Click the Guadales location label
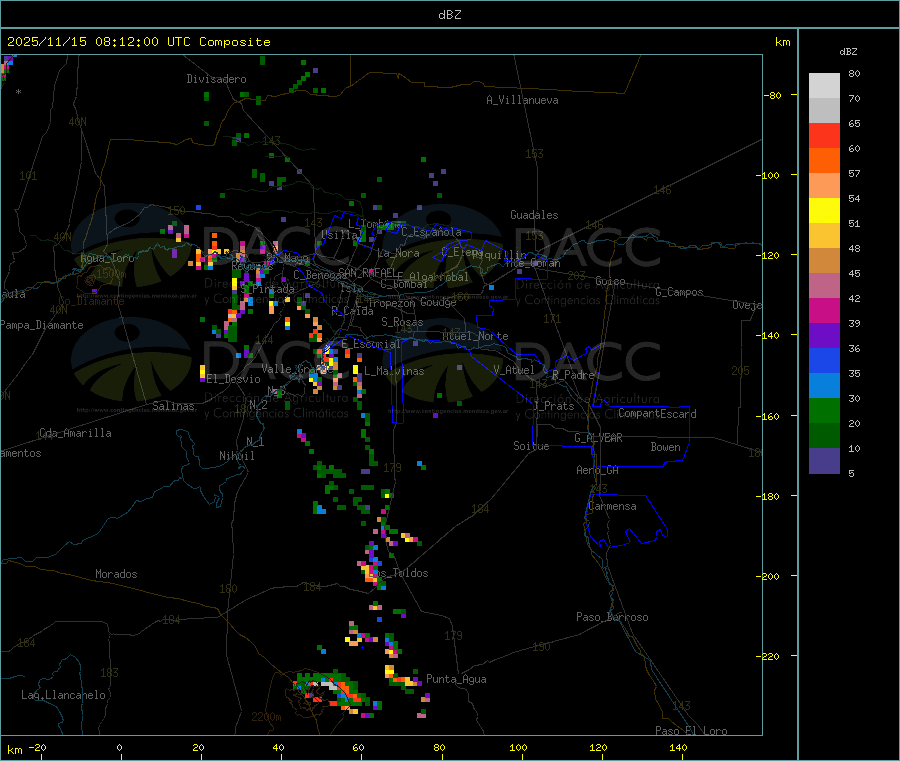 click(x=534, y=215)
